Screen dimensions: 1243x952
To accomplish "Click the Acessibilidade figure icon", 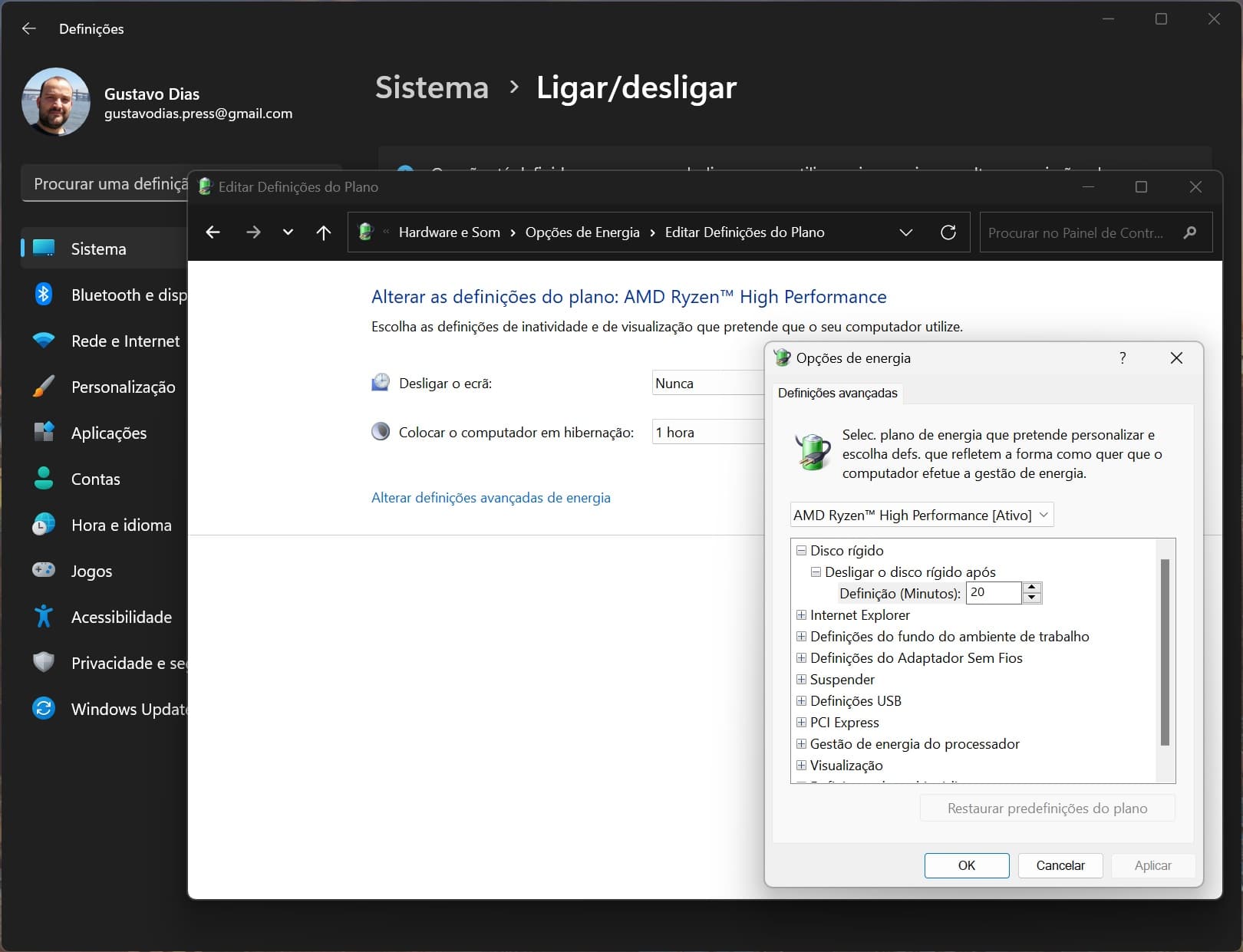I will point(44,616).
